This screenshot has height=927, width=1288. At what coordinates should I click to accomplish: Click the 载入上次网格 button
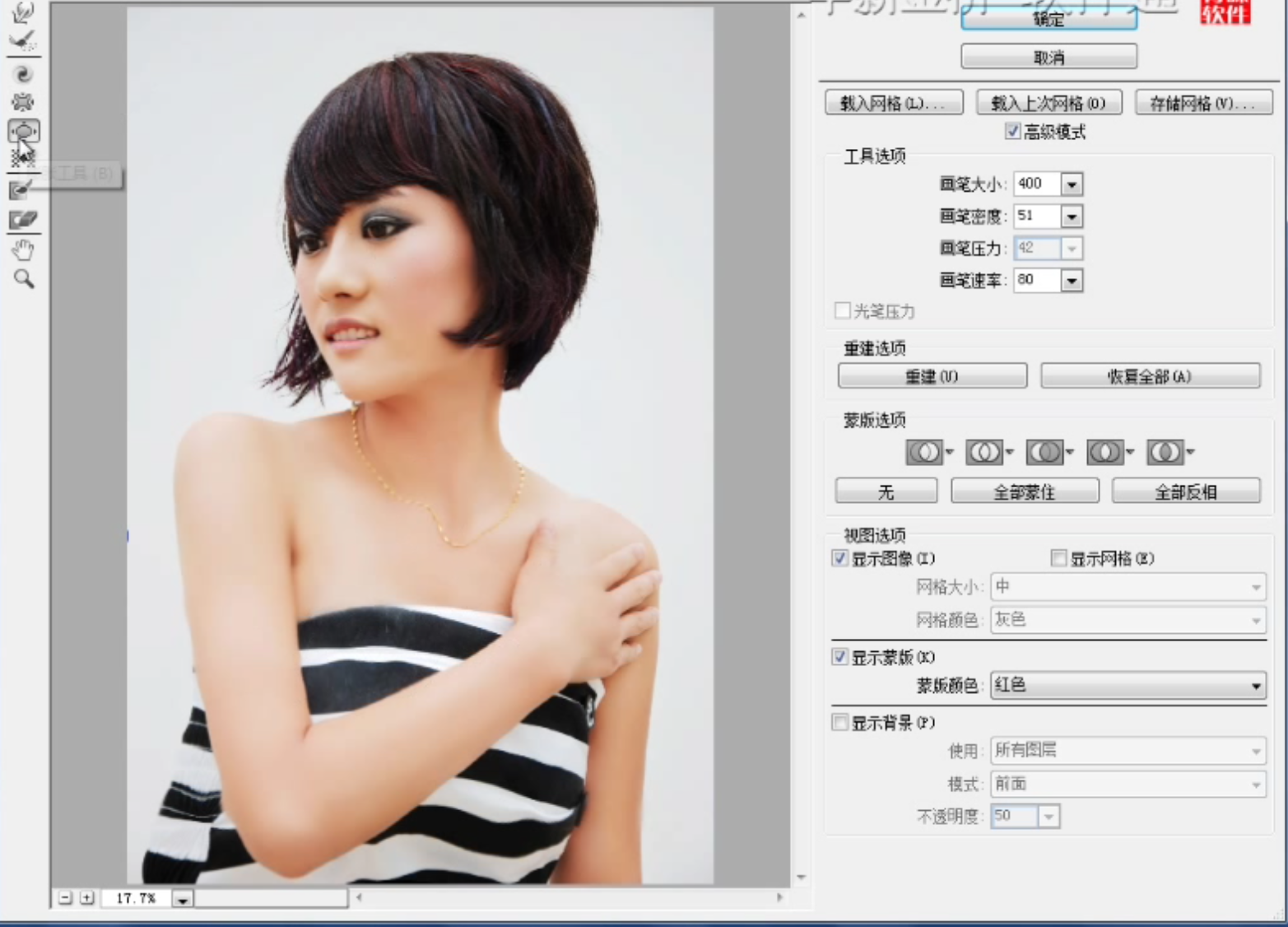[1049, 103]
